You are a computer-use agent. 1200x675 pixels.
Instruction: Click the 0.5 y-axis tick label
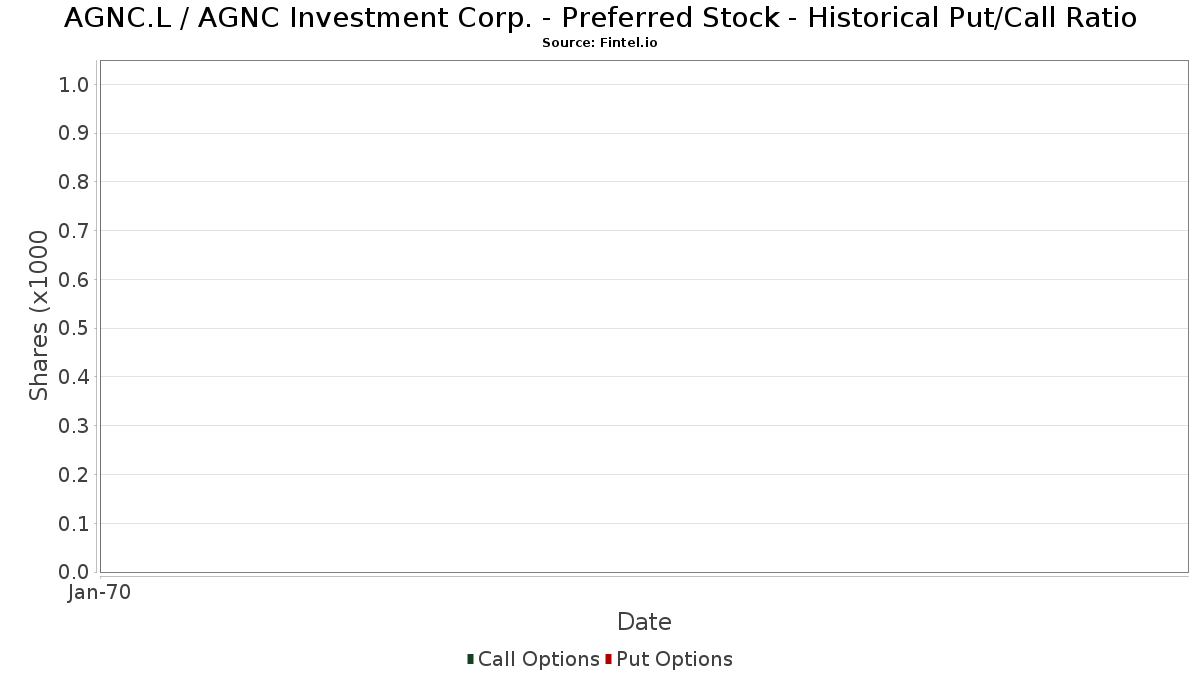(x=74, y=329)
